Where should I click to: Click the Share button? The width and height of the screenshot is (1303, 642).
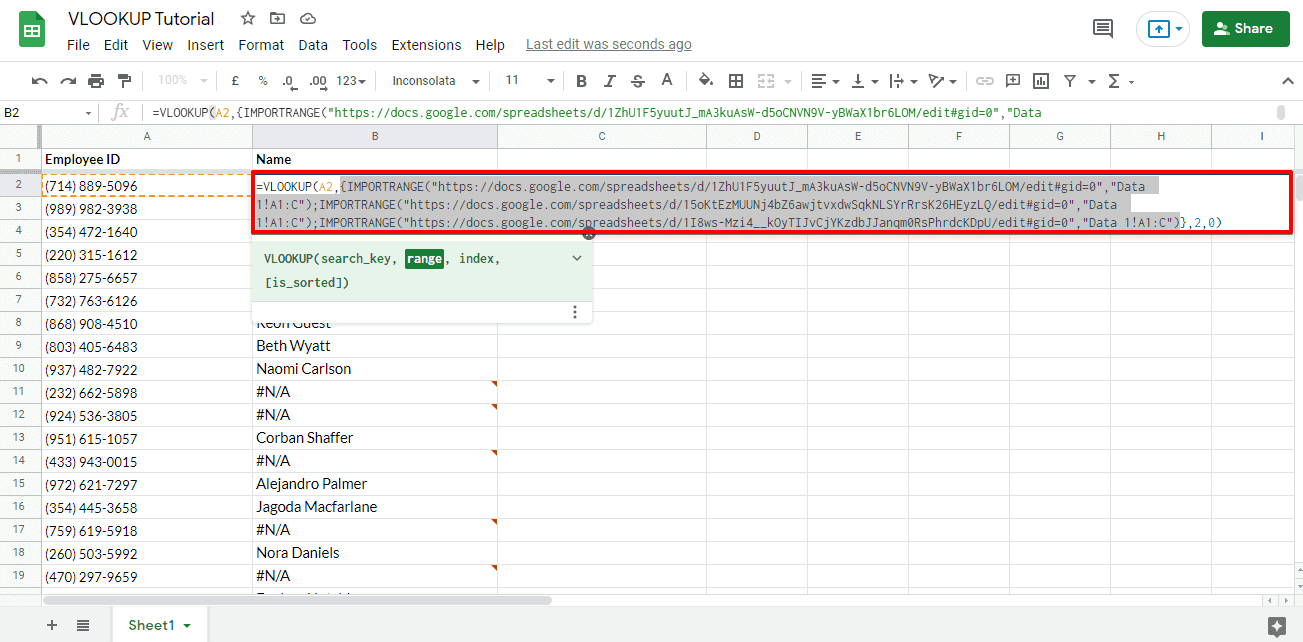tap(1245, 28)
